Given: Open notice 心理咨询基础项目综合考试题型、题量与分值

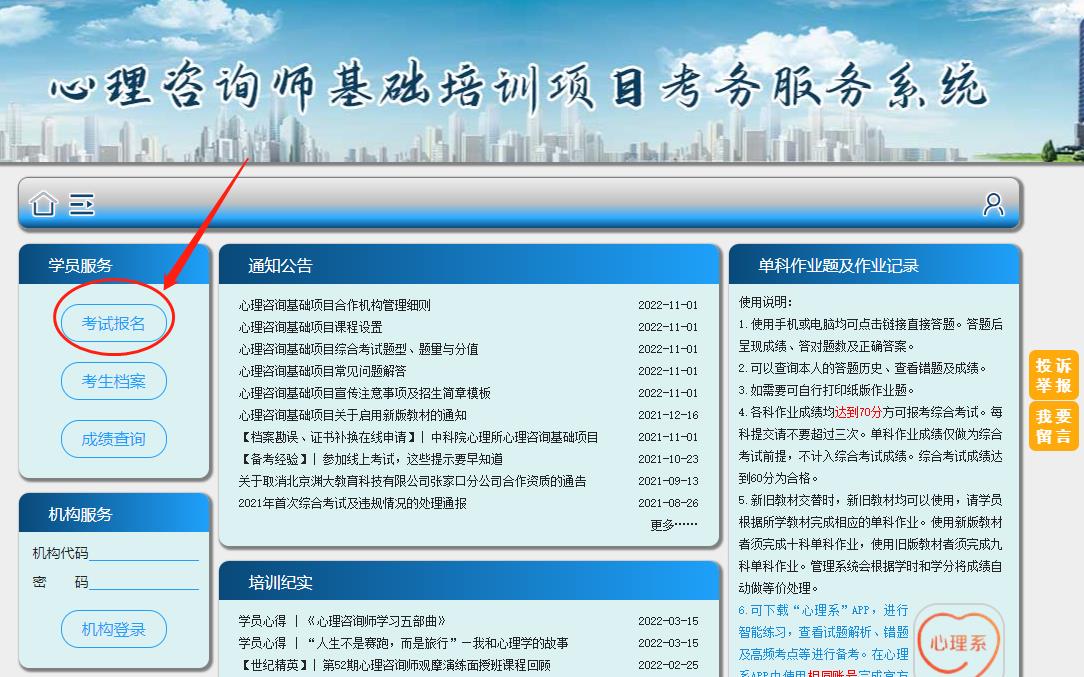Looking at the screenshot, I should pos(358,349).
